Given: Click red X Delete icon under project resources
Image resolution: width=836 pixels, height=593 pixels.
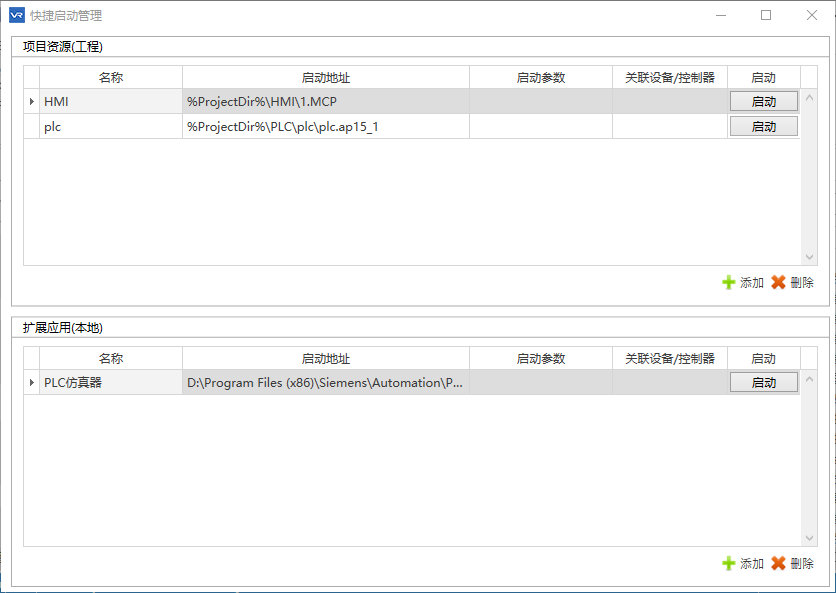Looking at the screenshot, I should tap(778, 282).
